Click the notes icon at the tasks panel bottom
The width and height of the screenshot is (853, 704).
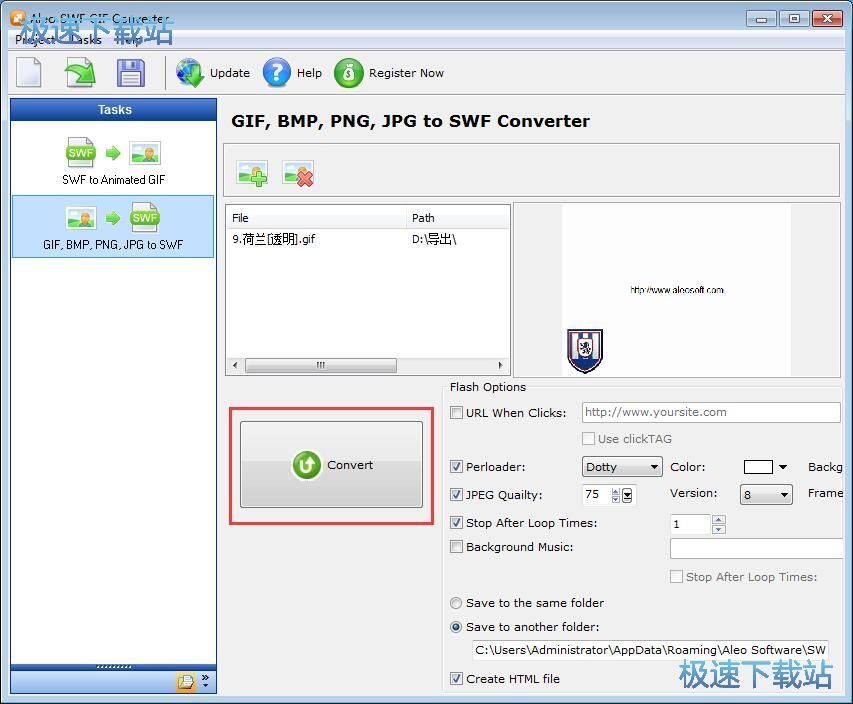[186, 682]
